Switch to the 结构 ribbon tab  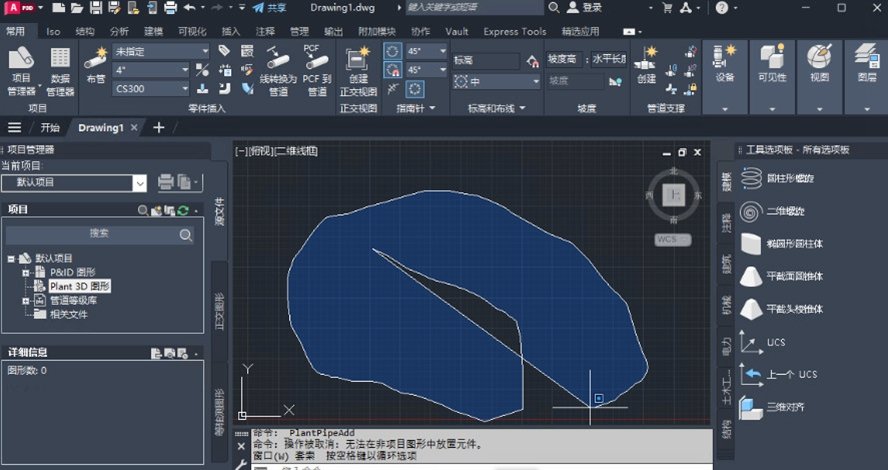tap(85, 31)
